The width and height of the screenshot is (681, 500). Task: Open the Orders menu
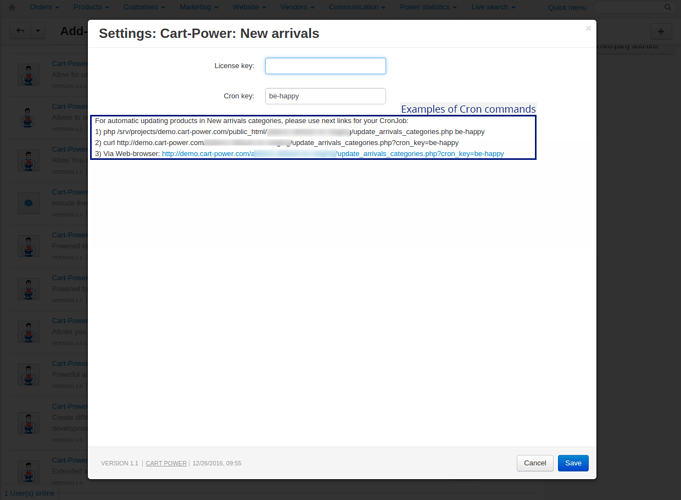click(x=44, y=7)
